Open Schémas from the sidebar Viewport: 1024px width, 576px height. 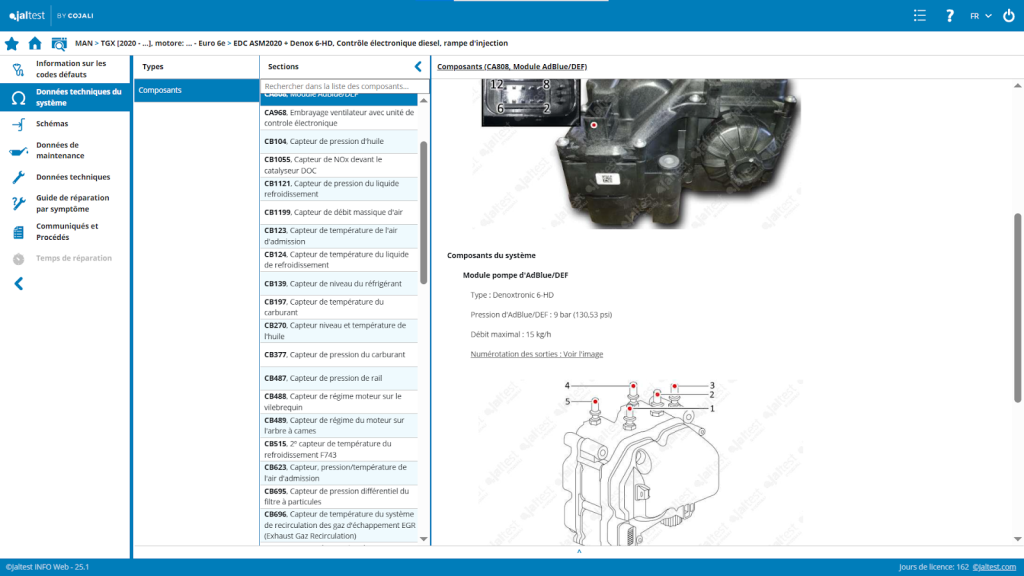pyautogui.click(x=52, y=124)
